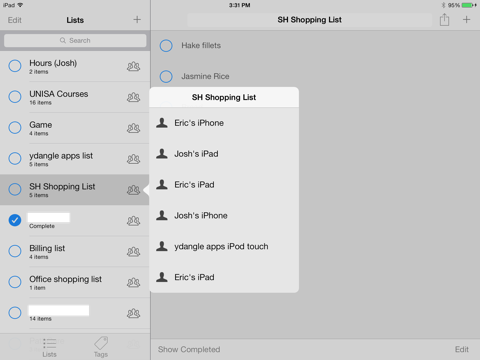Tap the person icon beside Eric's iPhone
The height and width of the screenshot is (360, 480).
pos(162,123)
